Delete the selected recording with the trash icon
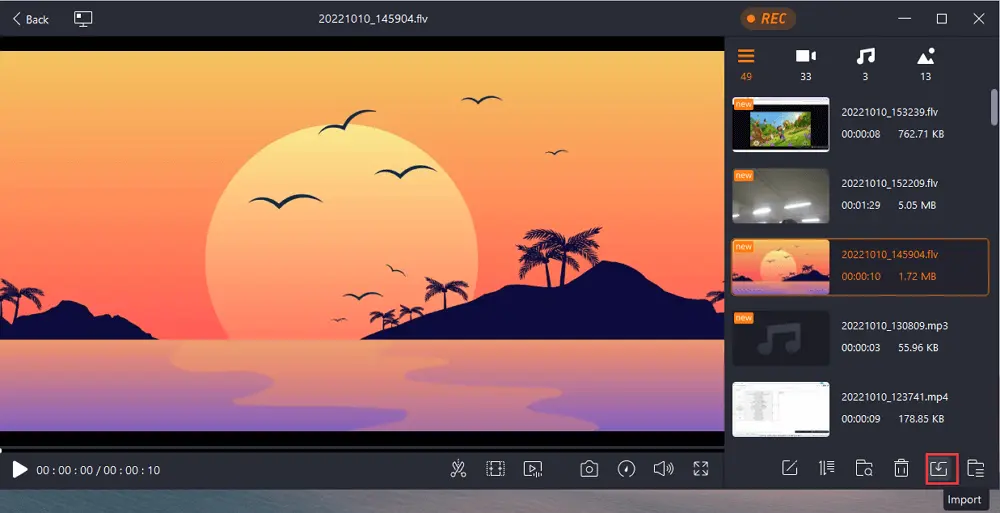 (901, 468)
